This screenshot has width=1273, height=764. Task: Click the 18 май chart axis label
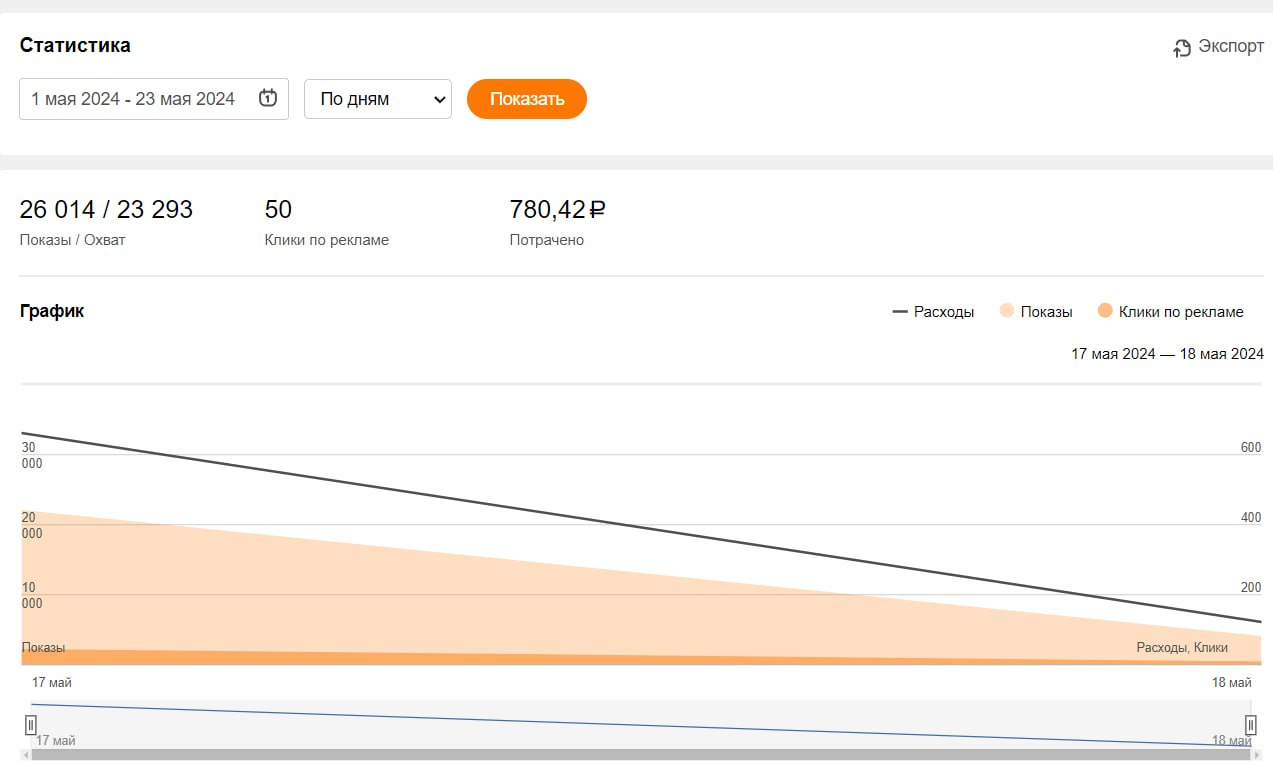click(1231, 683)
